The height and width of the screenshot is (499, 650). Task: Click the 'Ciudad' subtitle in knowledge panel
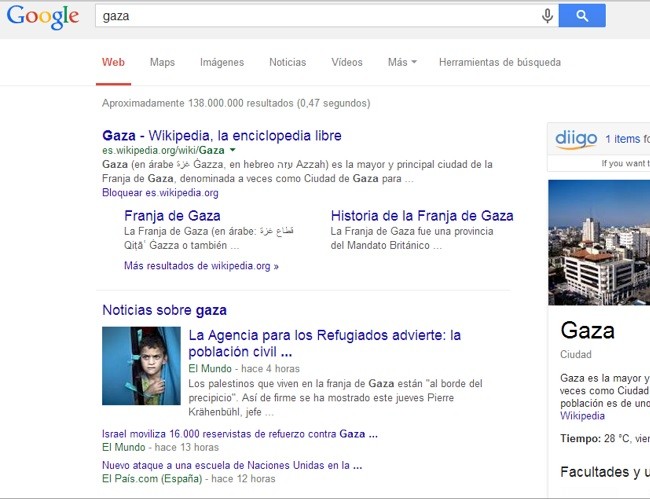pyautogui.click(x=575, y=354)
